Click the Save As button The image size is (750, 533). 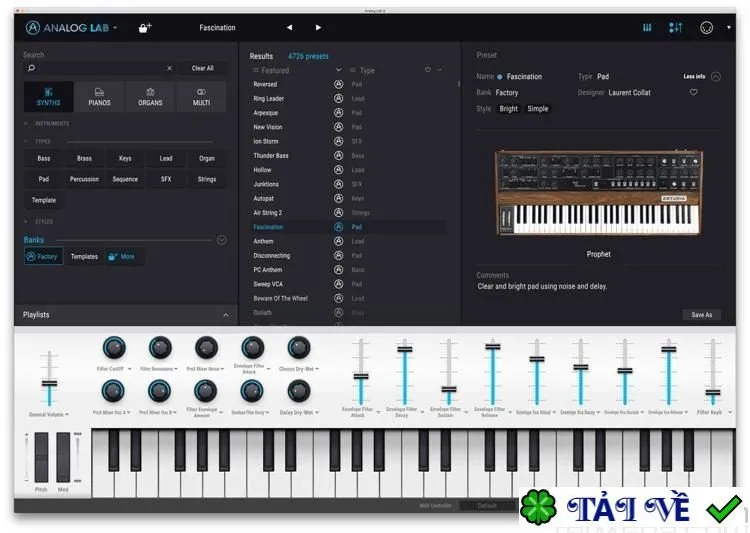[702, 315]
